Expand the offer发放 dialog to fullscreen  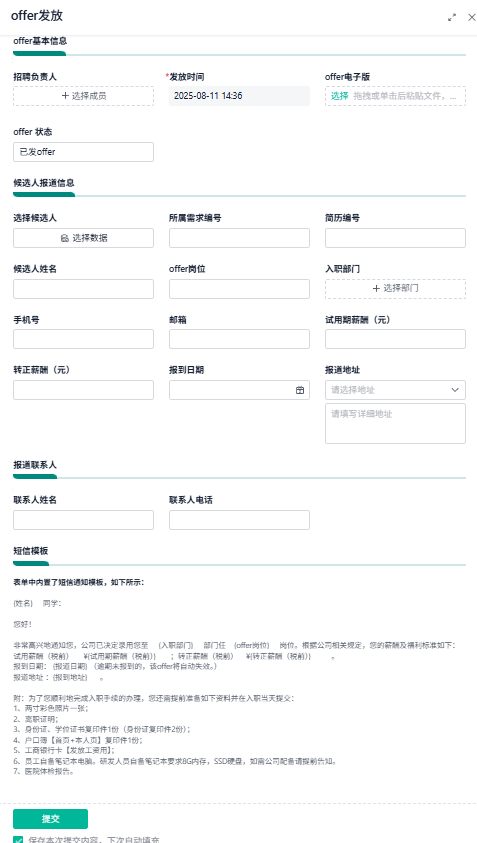tap(452, 17)
